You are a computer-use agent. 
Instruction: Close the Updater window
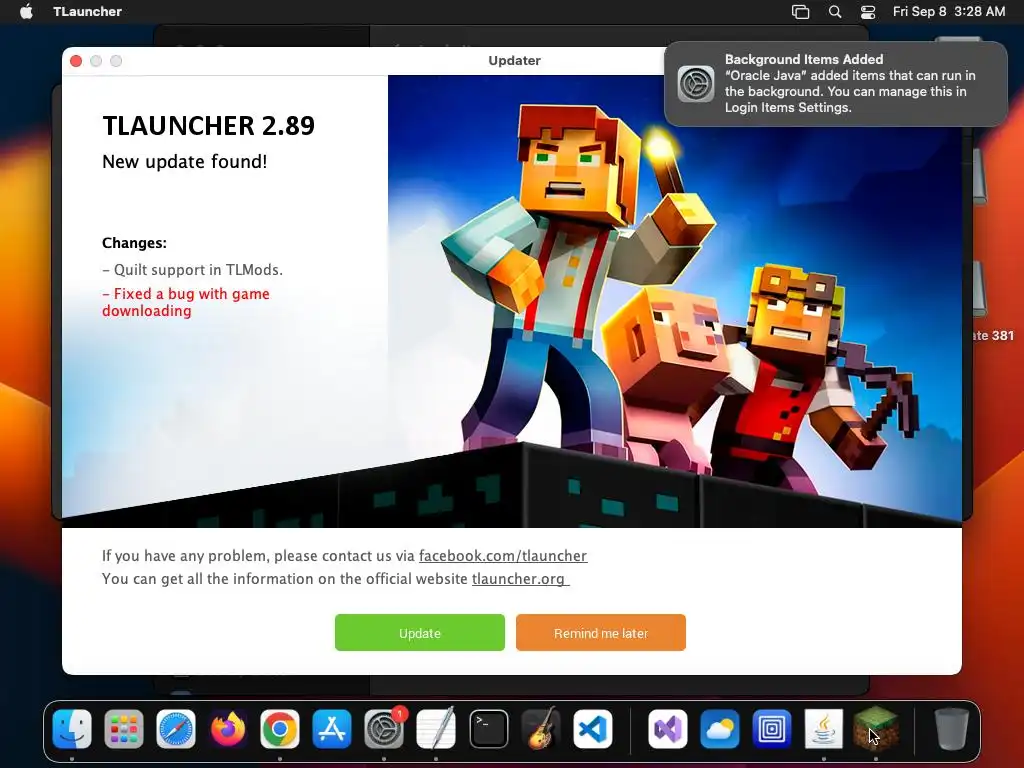76,61
